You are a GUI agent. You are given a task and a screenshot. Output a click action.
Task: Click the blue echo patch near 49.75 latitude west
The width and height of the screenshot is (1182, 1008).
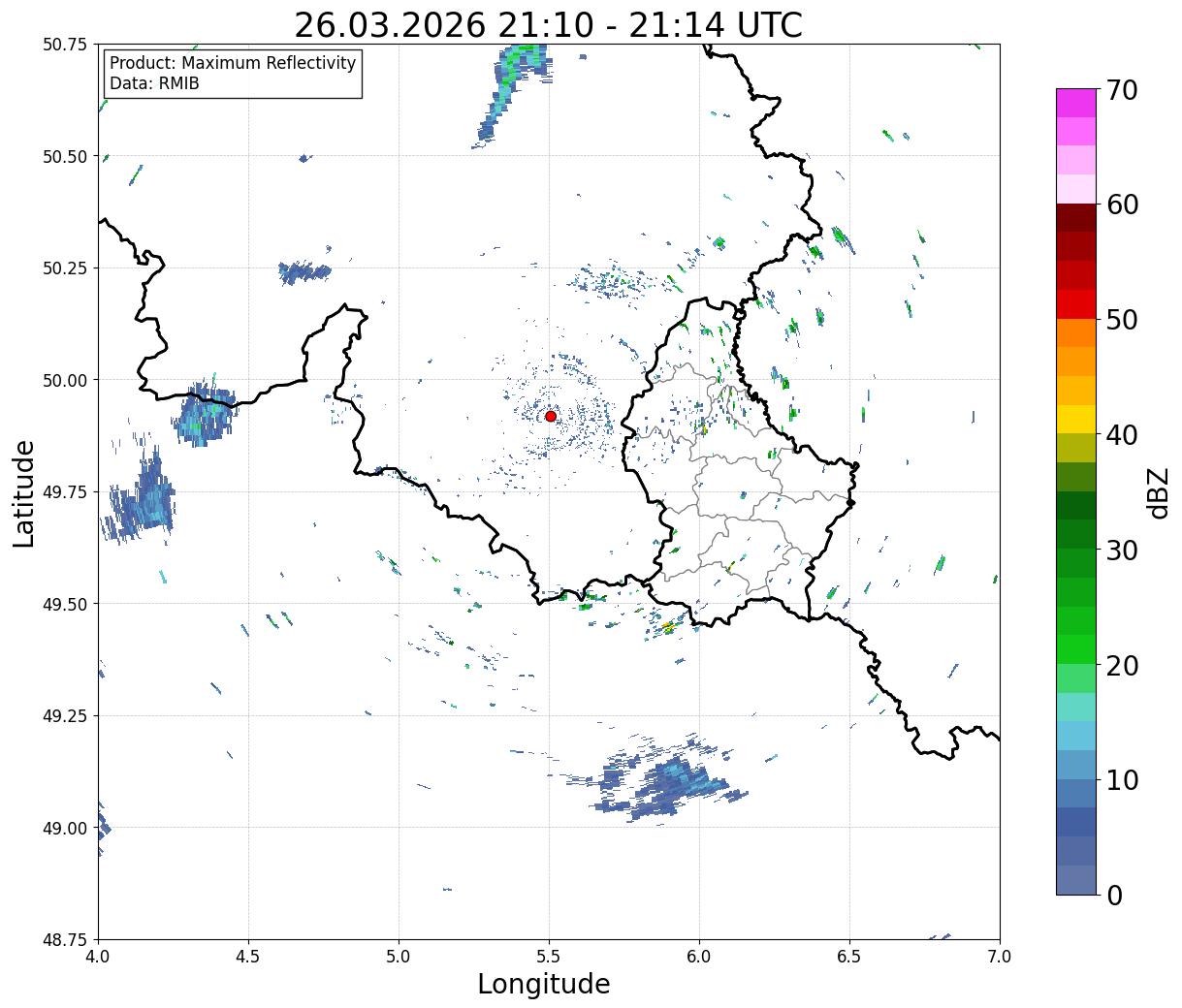142,494
